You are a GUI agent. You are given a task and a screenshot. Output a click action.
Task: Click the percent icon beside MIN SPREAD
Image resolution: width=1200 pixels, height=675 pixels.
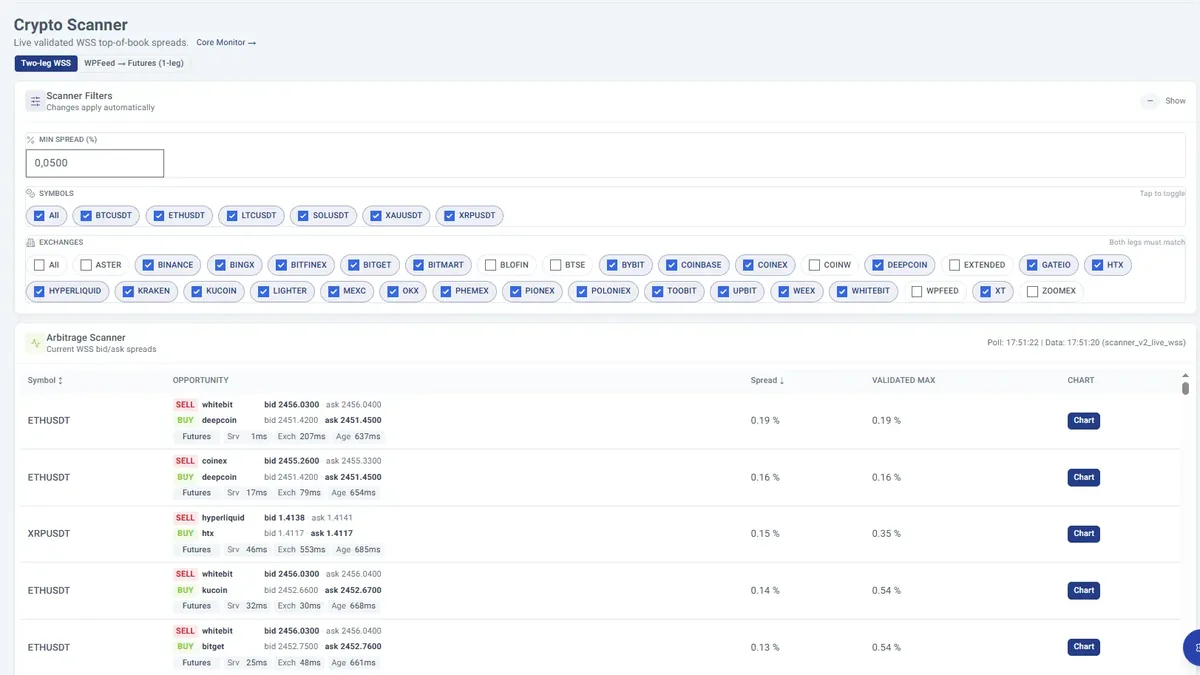(31, 140)
